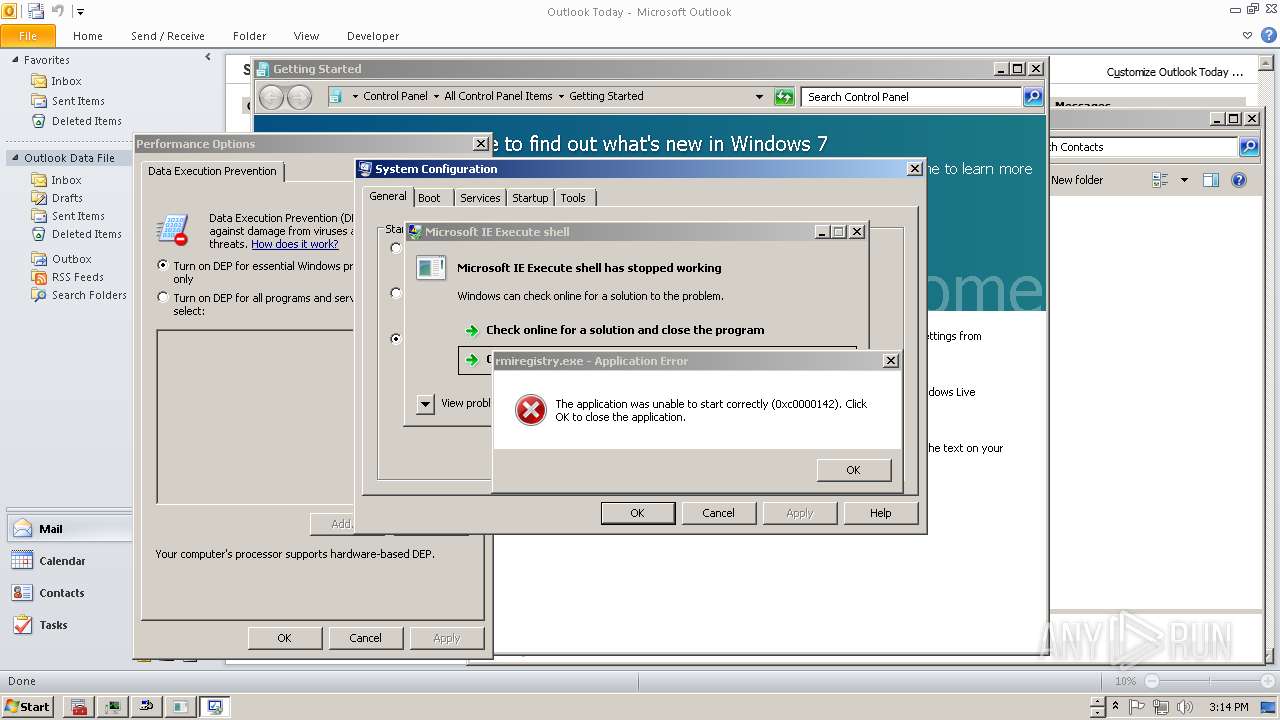1280x720 pixels.
Task: Click Forward button in Getting Started window
Action: coord(299,97)
